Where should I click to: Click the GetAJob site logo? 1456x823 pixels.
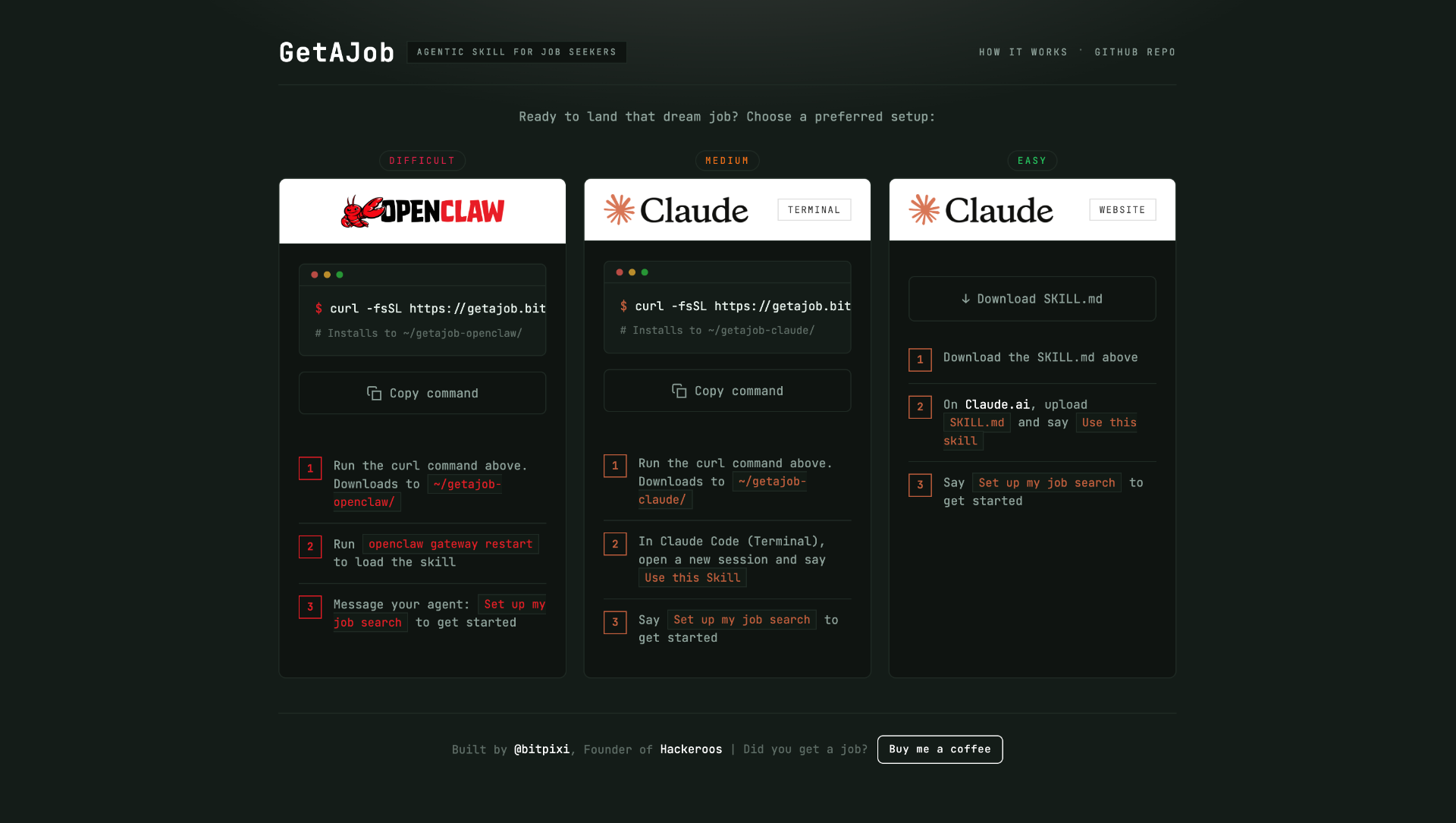coord(337,52)
